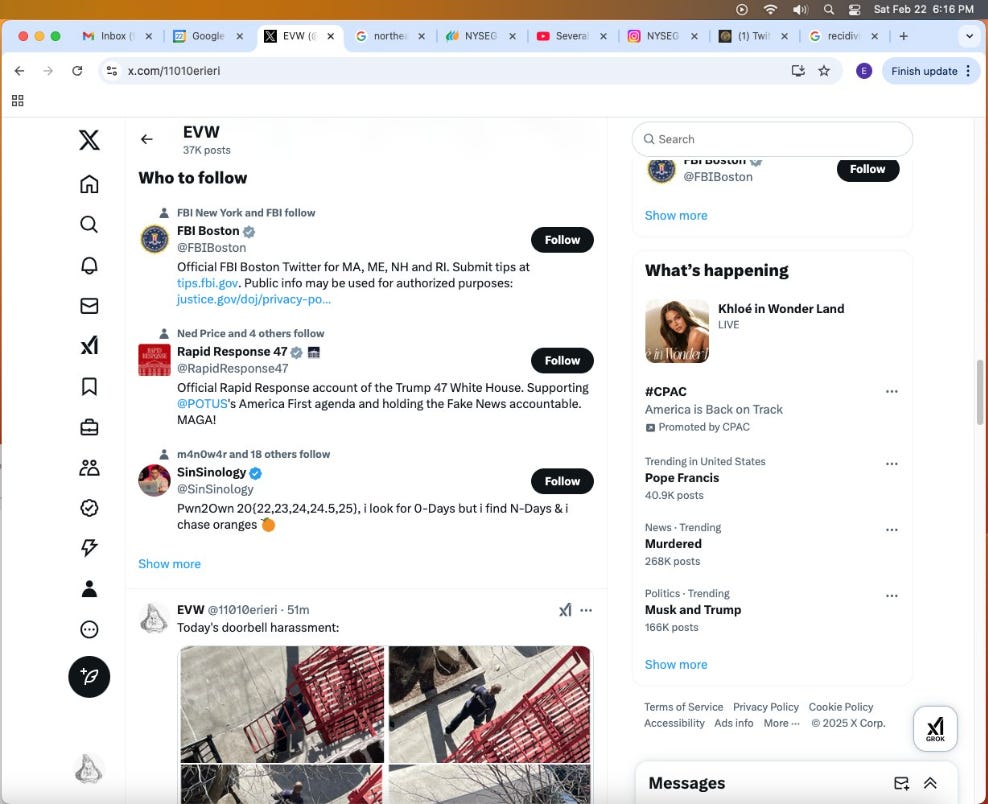This screenshot has width=988, height=804.
Task: Open Wi-Fi menu bar icon
Action: point(770,9)
